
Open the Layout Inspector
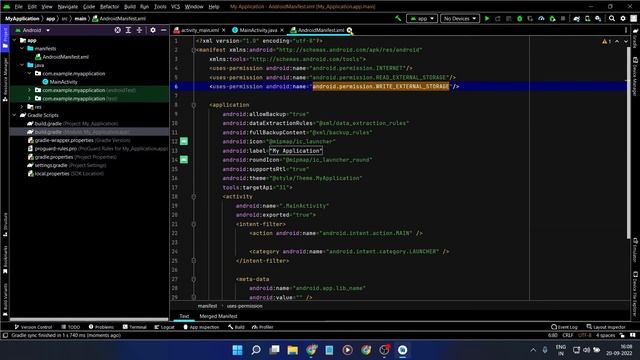pos(606,327)
